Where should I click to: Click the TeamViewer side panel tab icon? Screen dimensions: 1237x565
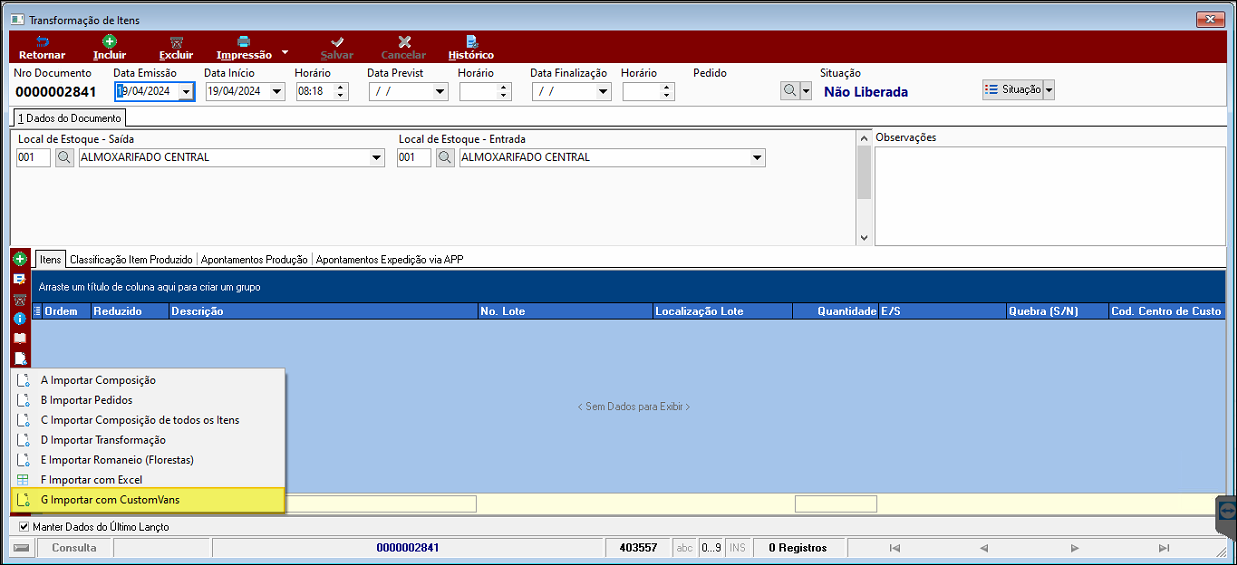tap(1228, 511)
